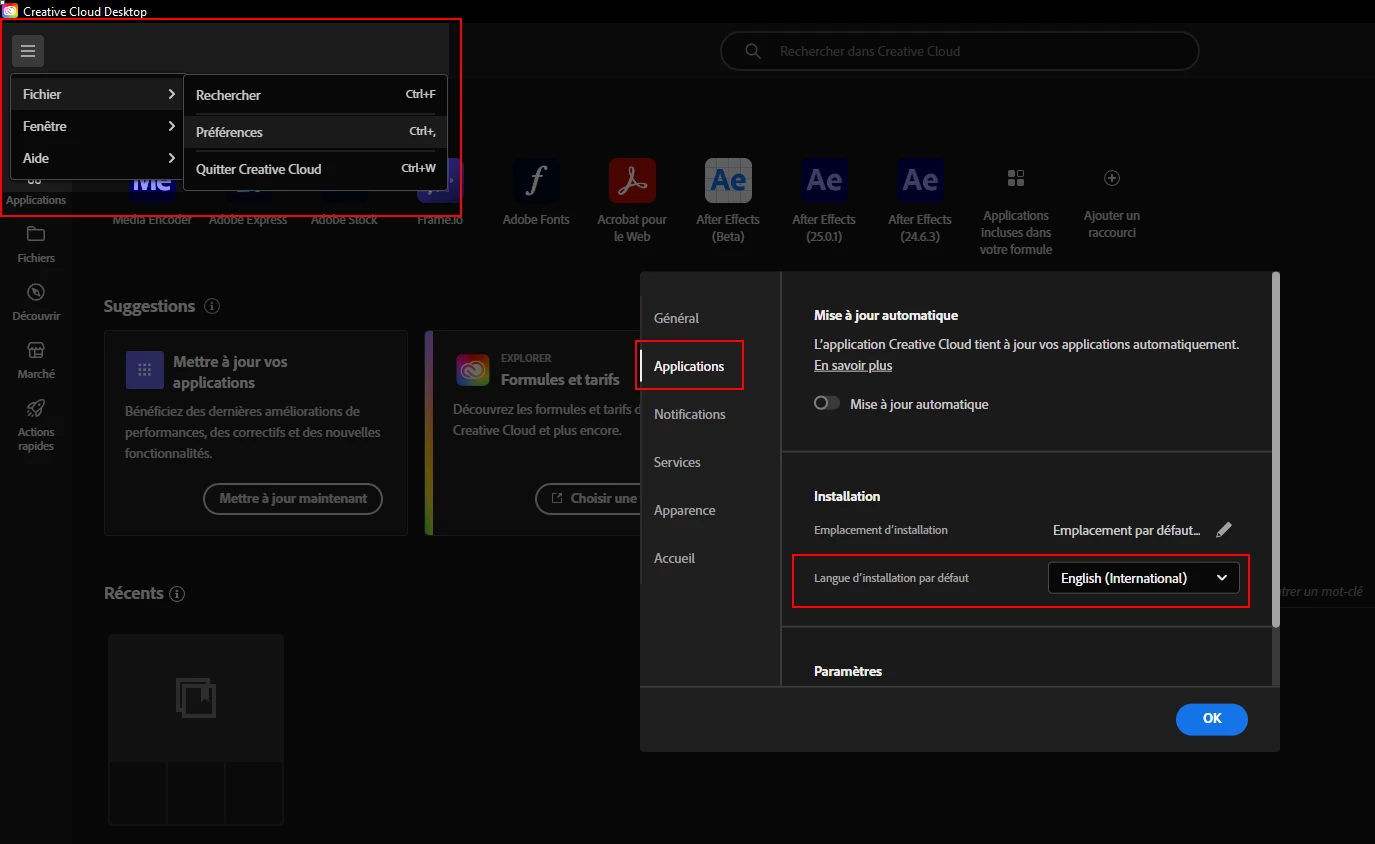Choose Rechercher from the Fichier menu

coord(315,95)
